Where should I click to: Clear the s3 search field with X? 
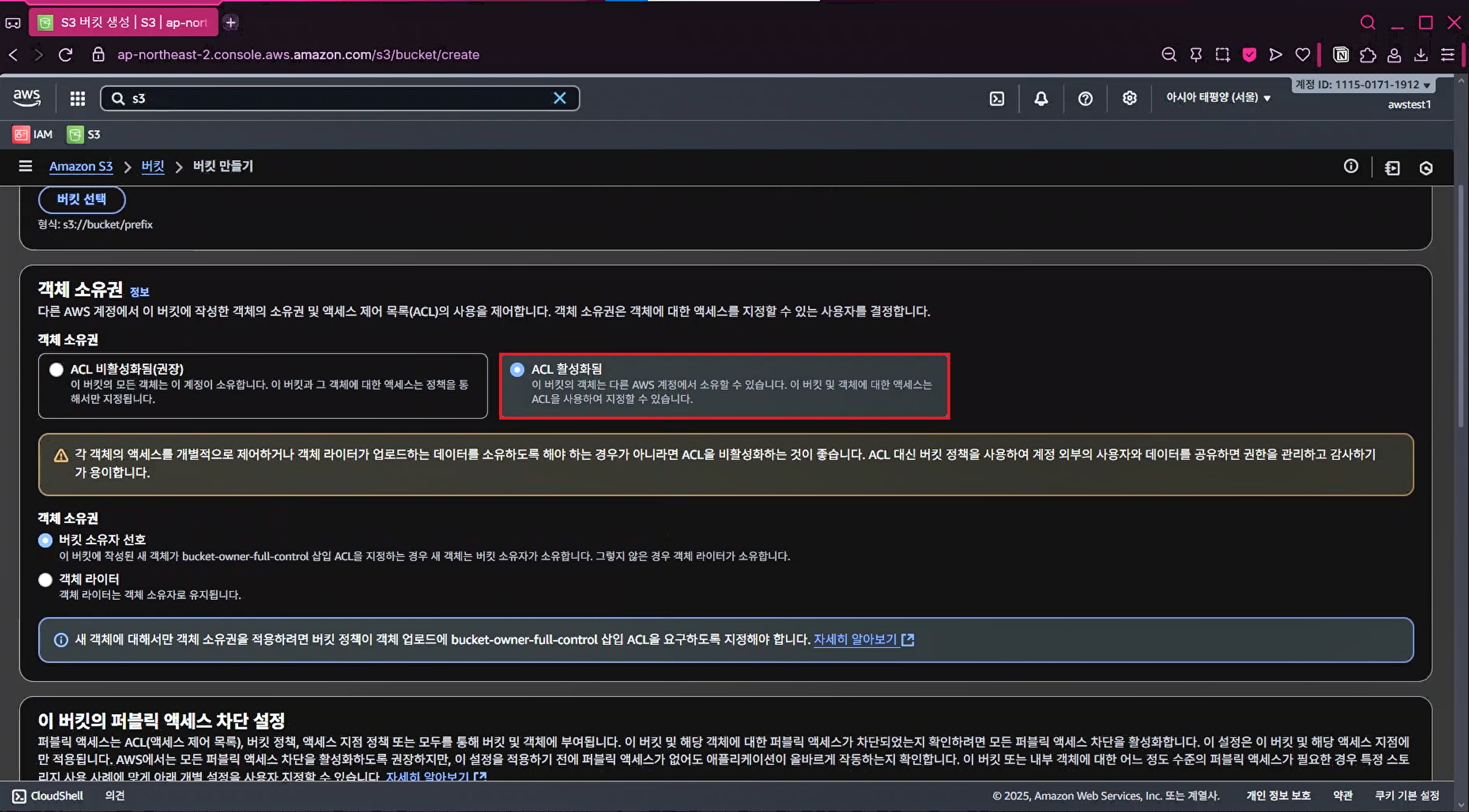click(560, 98)
